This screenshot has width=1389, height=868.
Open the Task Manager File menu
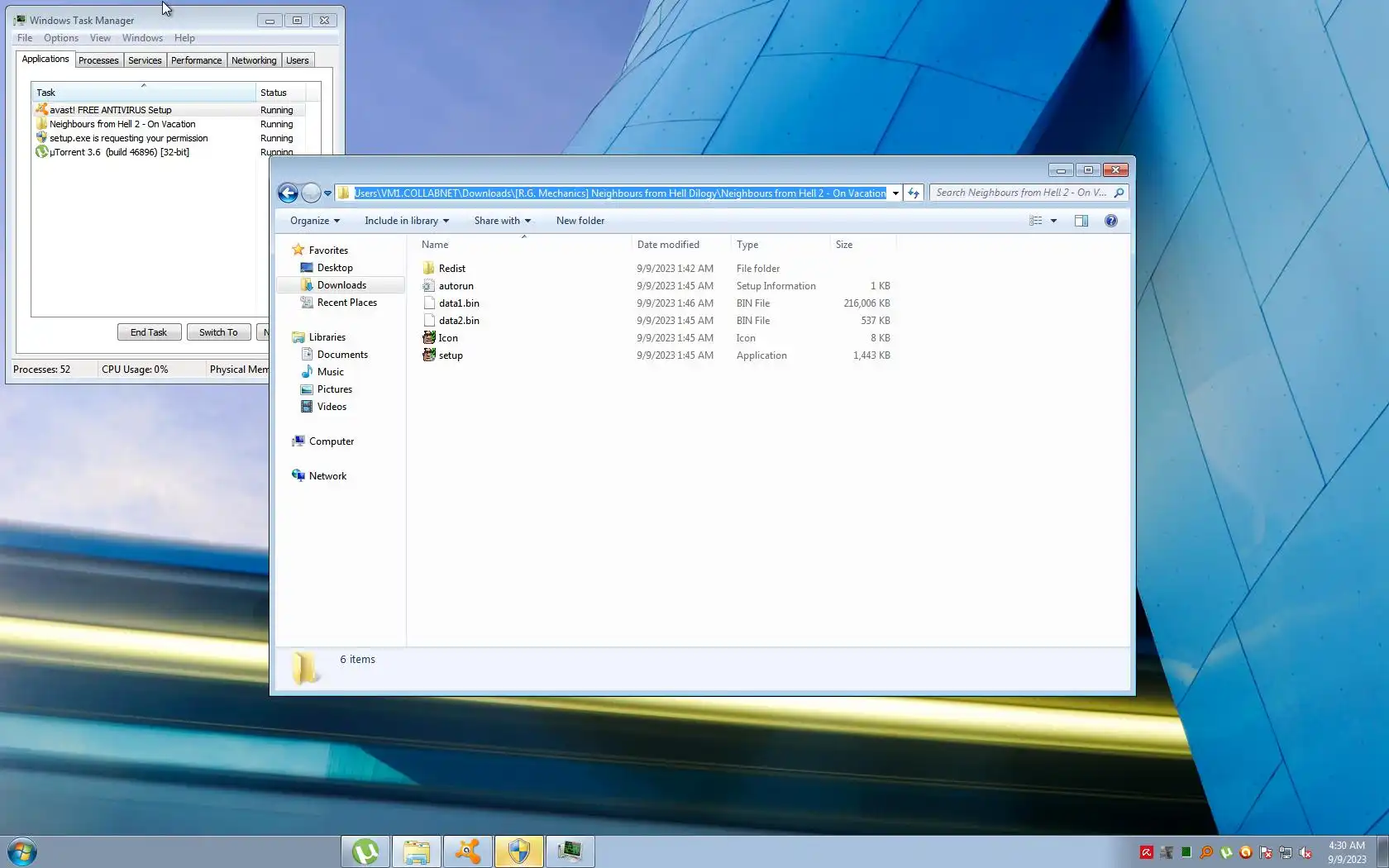tap(25, 38)
